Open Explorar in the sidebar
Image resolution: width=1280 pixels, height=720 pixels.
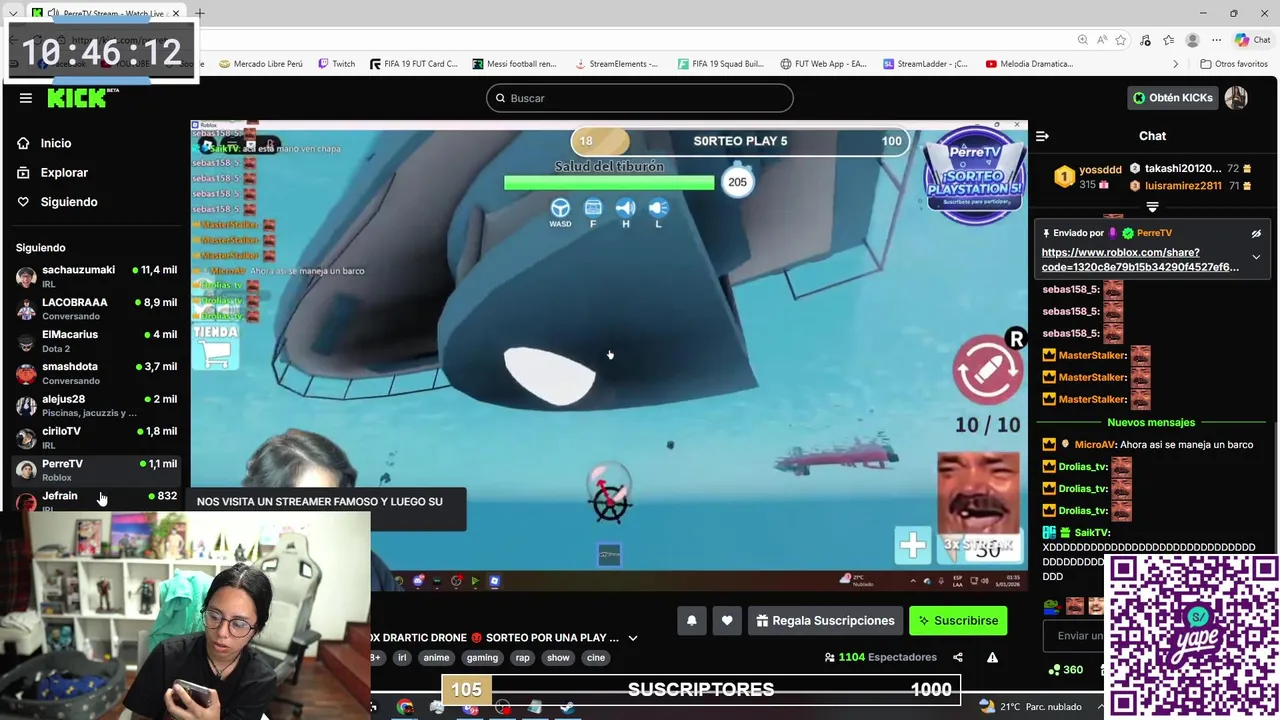(x=64, y=172)
